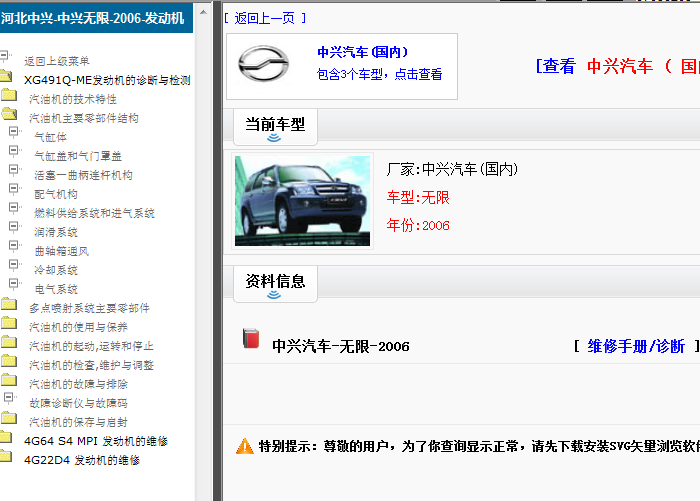The width and height of the screenshot is (700, 501).
Task: Expand 汽油机的故障与排除 tree node
Action: [x=78, y=384]
